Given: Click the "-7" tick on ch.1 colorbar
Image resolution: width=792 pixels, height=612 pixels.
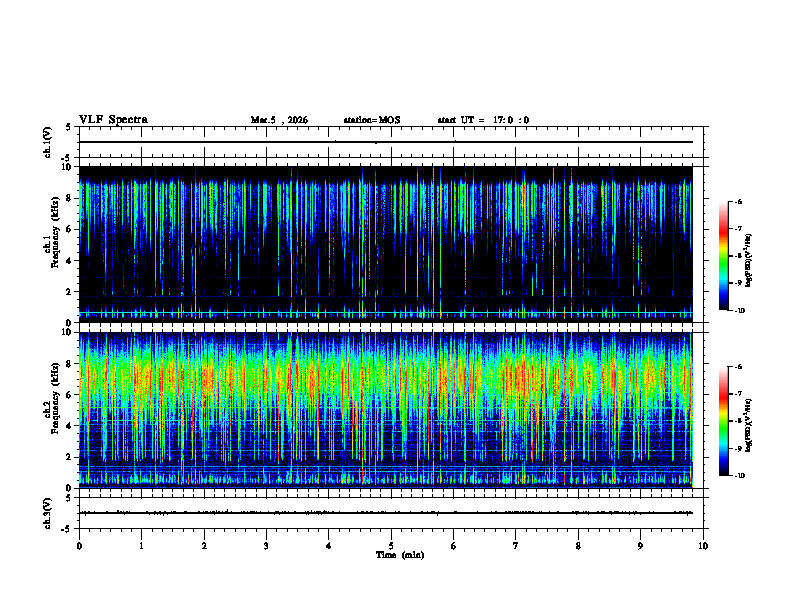Looking at the screenshot, I should (x=738, y=228).
